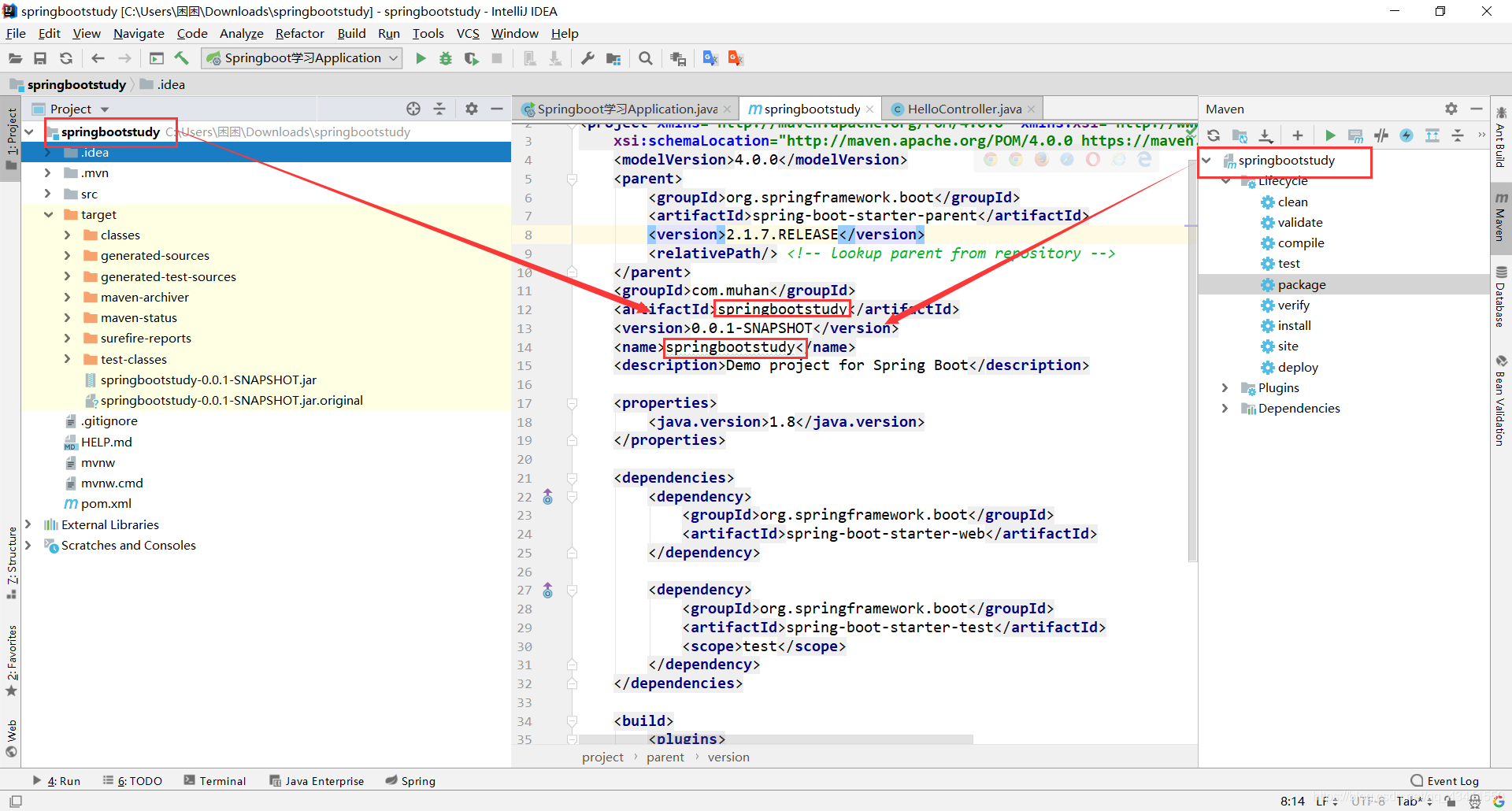Image resolution: width=1512 pixels, height=811 pixels.
Task: Click the blue Google Translate icon
Action: (x=710, y=58)
